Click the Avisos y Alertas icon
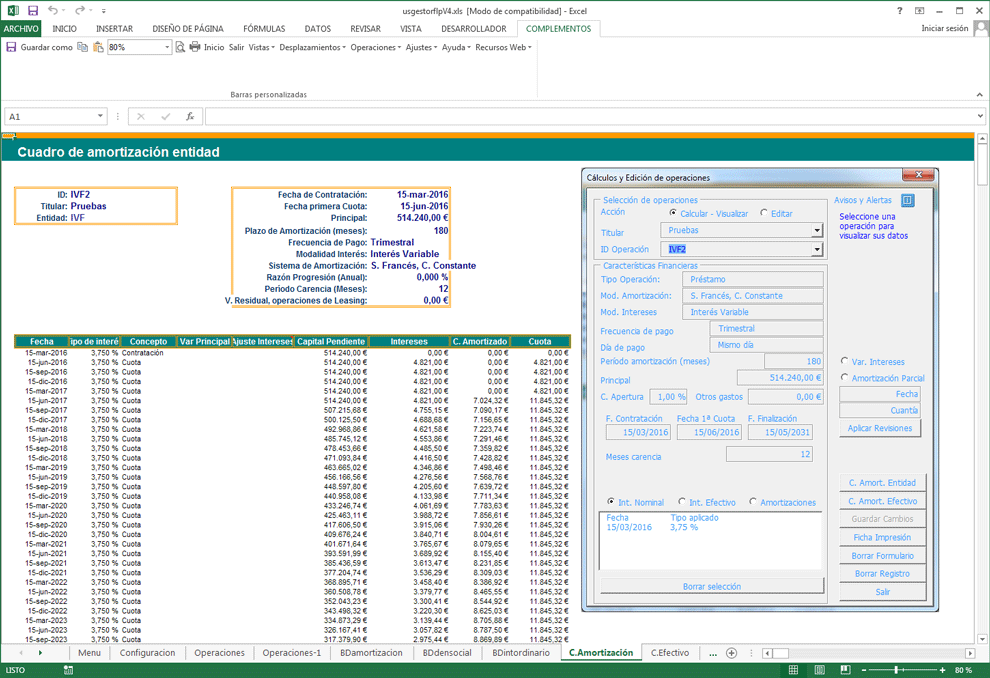This screenshot has width=990, height=678. pos(907,200)
